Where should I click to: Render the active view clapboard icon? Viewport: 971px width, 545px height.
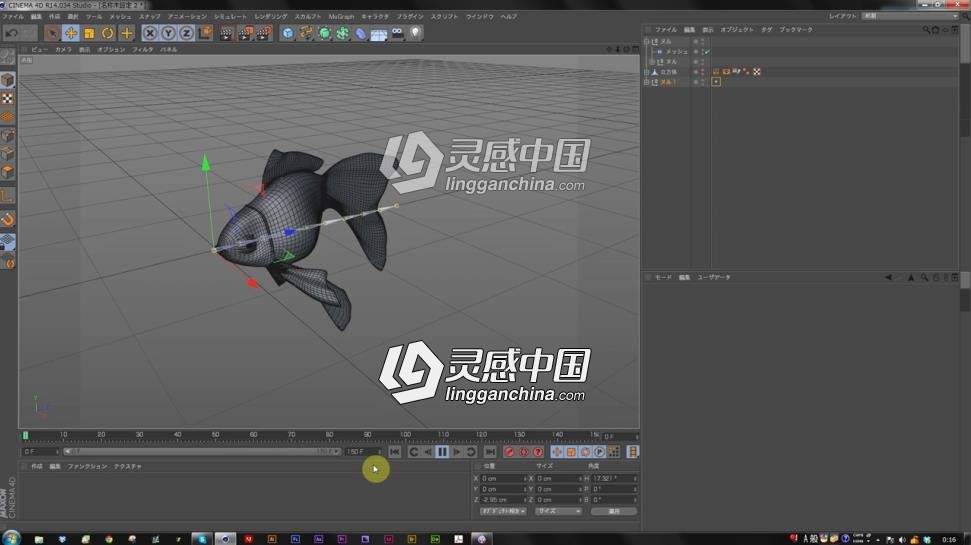227,33
